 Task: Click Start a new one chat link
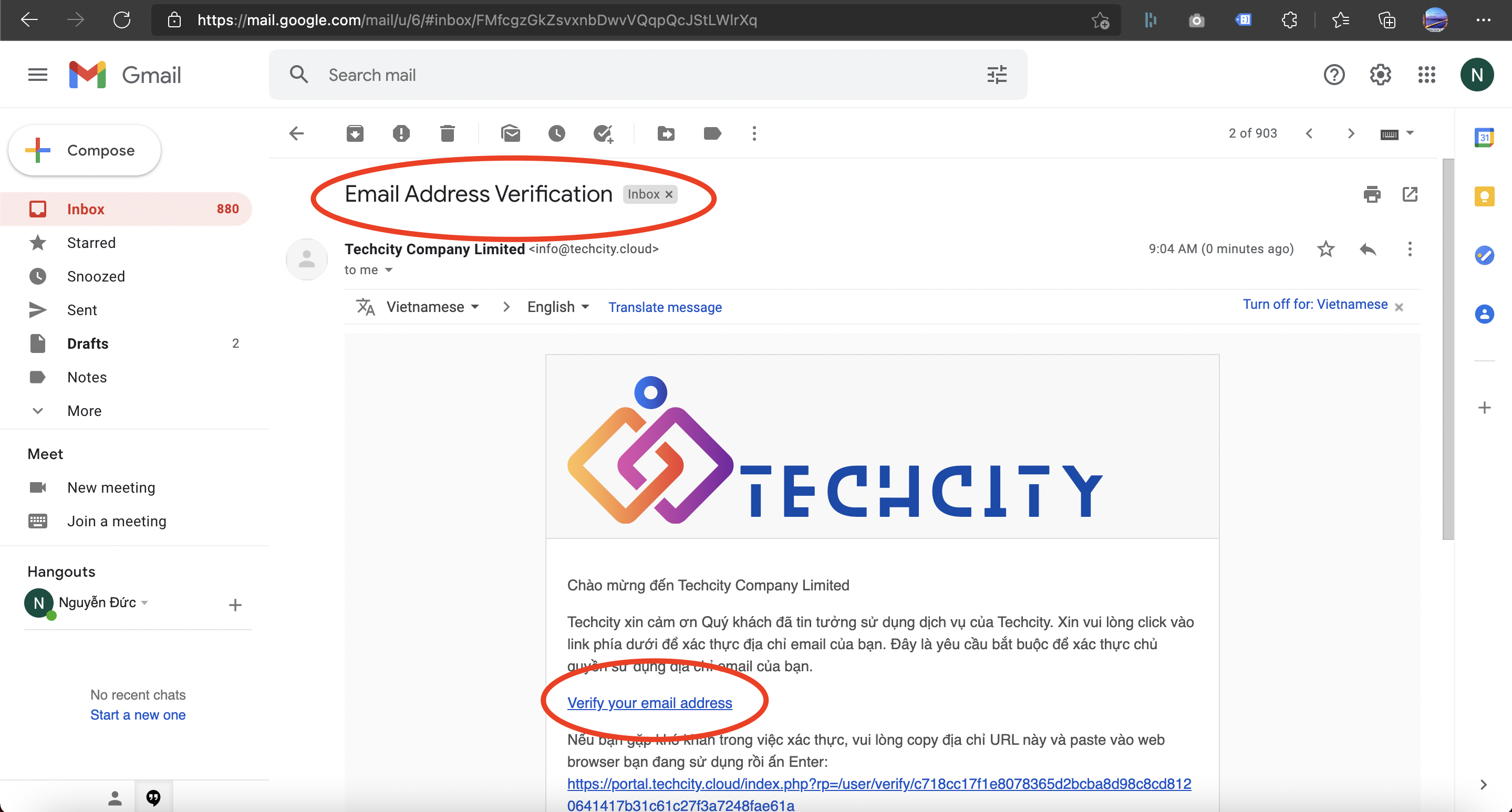coord(138,715)
